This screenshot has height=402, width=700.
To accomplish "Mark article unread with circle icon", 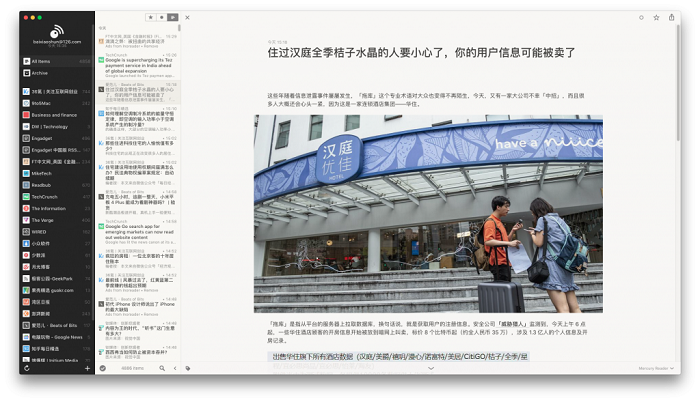I will click(x=641, y=17).
